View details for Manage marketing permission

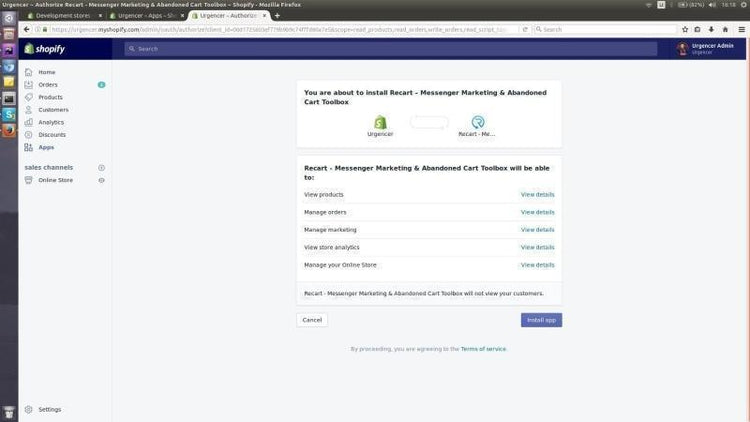pos(537,230)
